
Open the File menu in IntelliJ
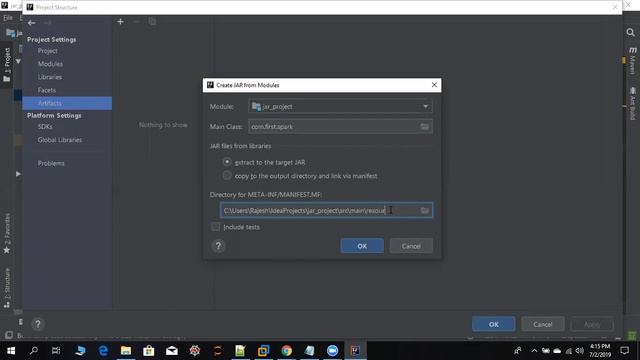8,18
